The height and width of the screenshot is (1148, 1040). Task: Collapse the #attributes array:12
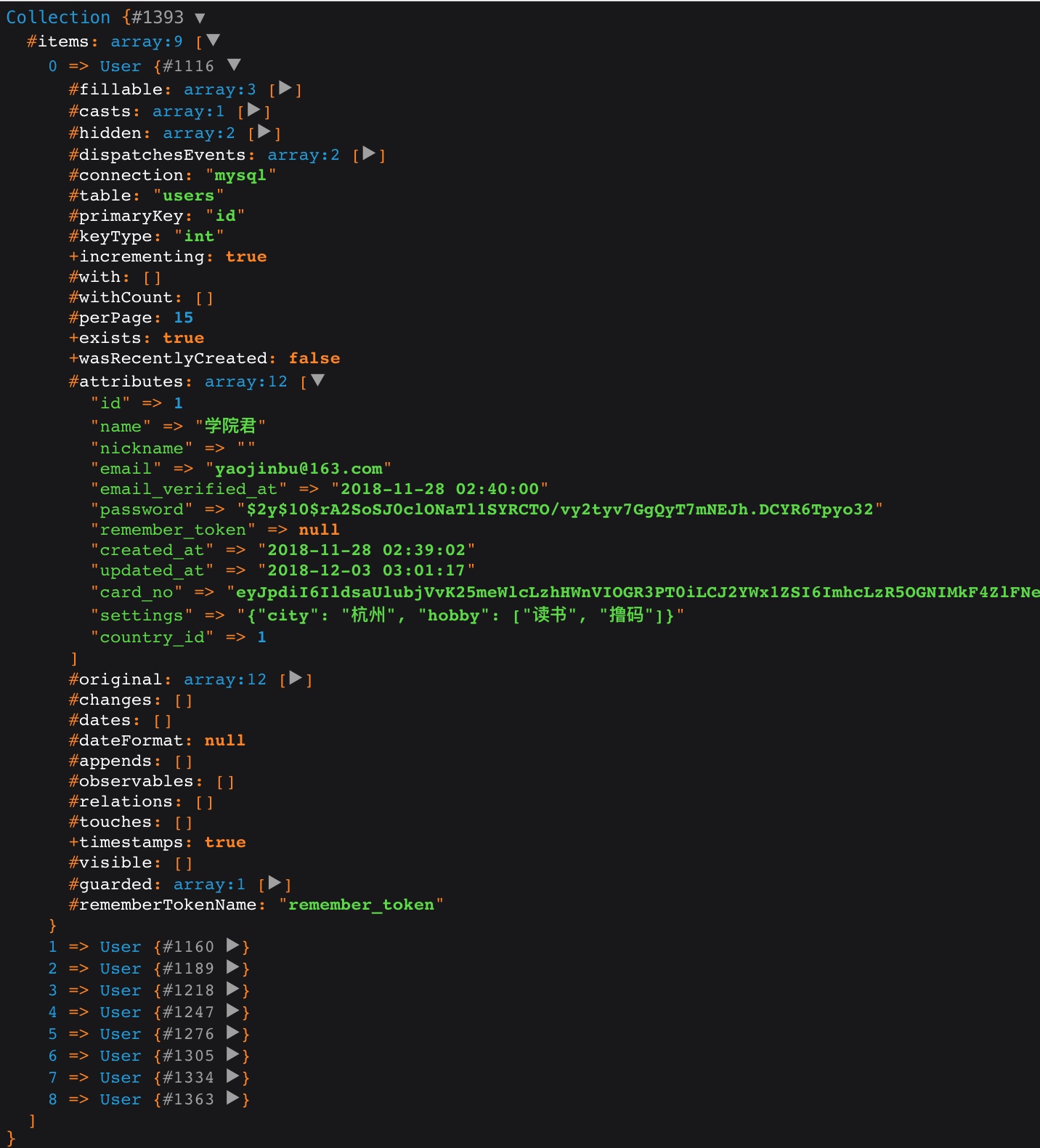317,380
